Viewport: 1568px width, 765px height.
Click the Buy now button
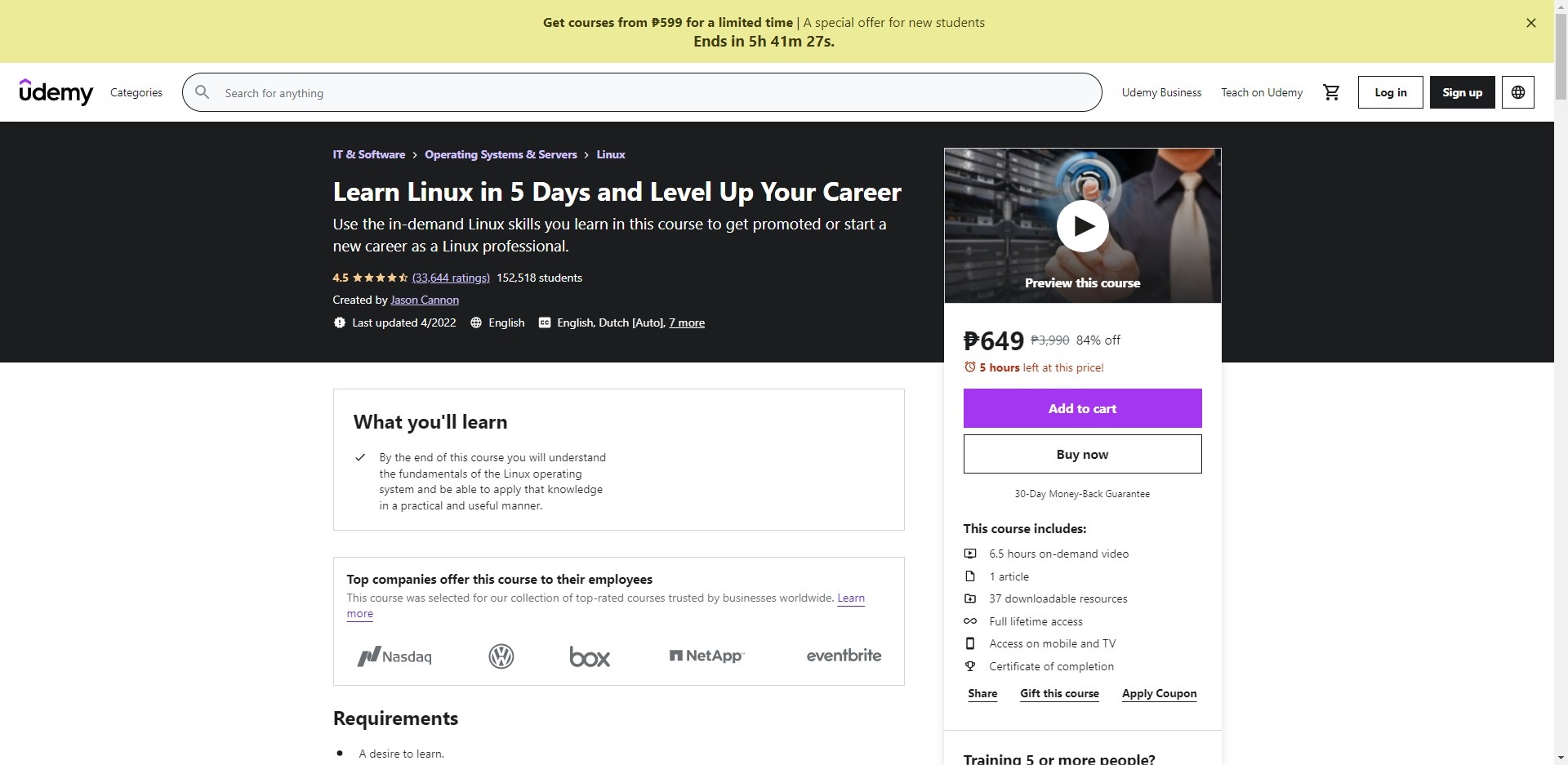click(x=1082, y=454)
